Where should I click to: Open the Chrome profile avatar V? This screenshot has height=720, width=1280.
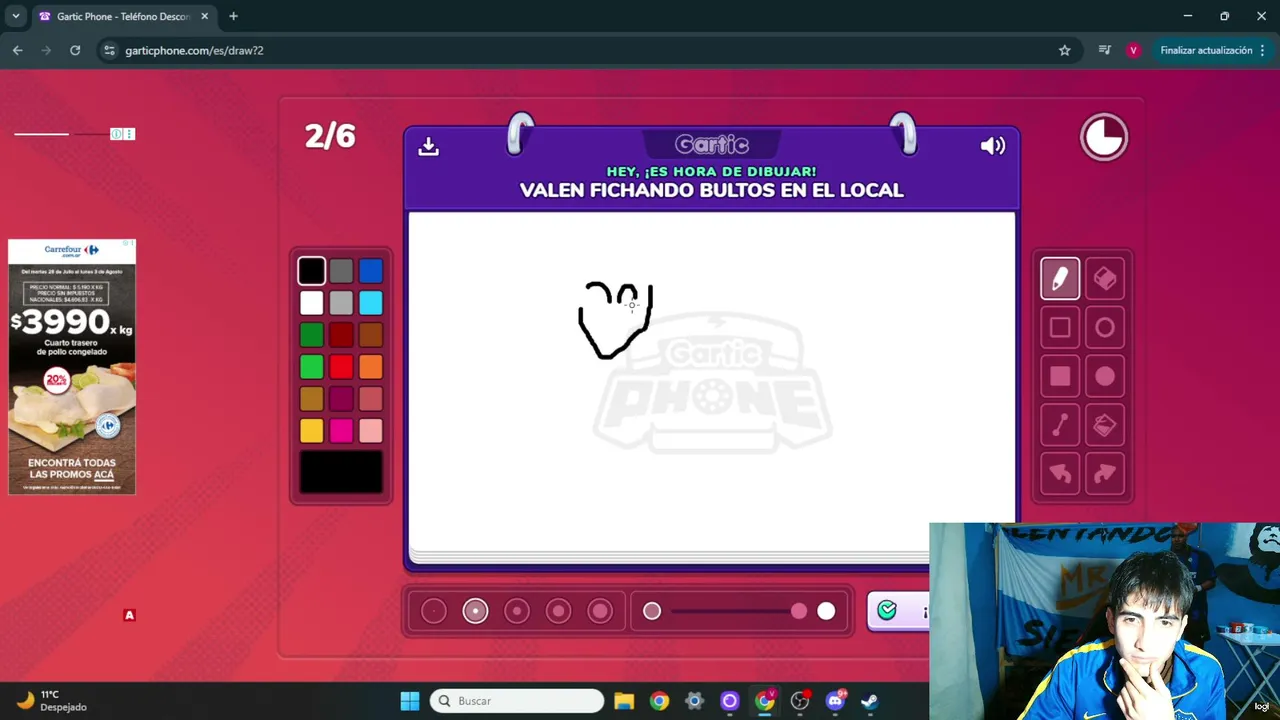click(1133, 50)
